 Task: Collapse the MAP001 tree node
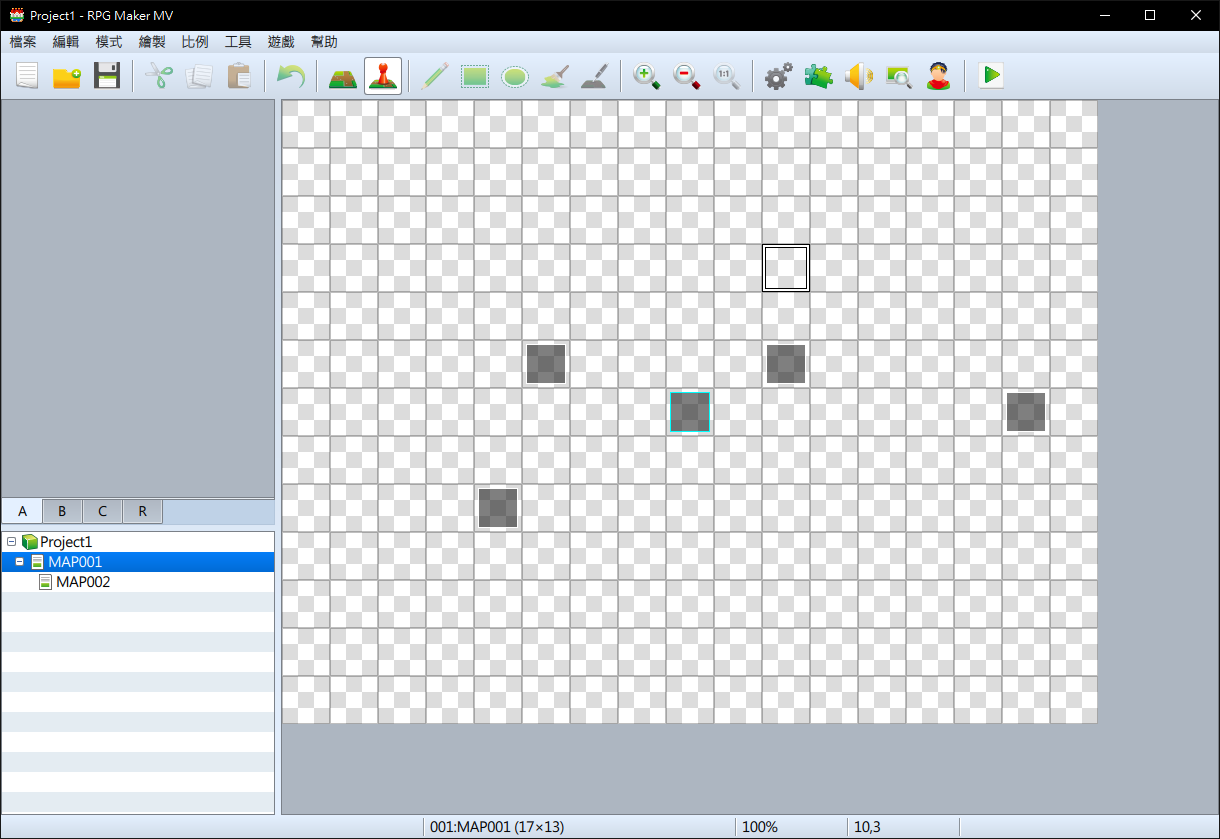click(19, 562)
